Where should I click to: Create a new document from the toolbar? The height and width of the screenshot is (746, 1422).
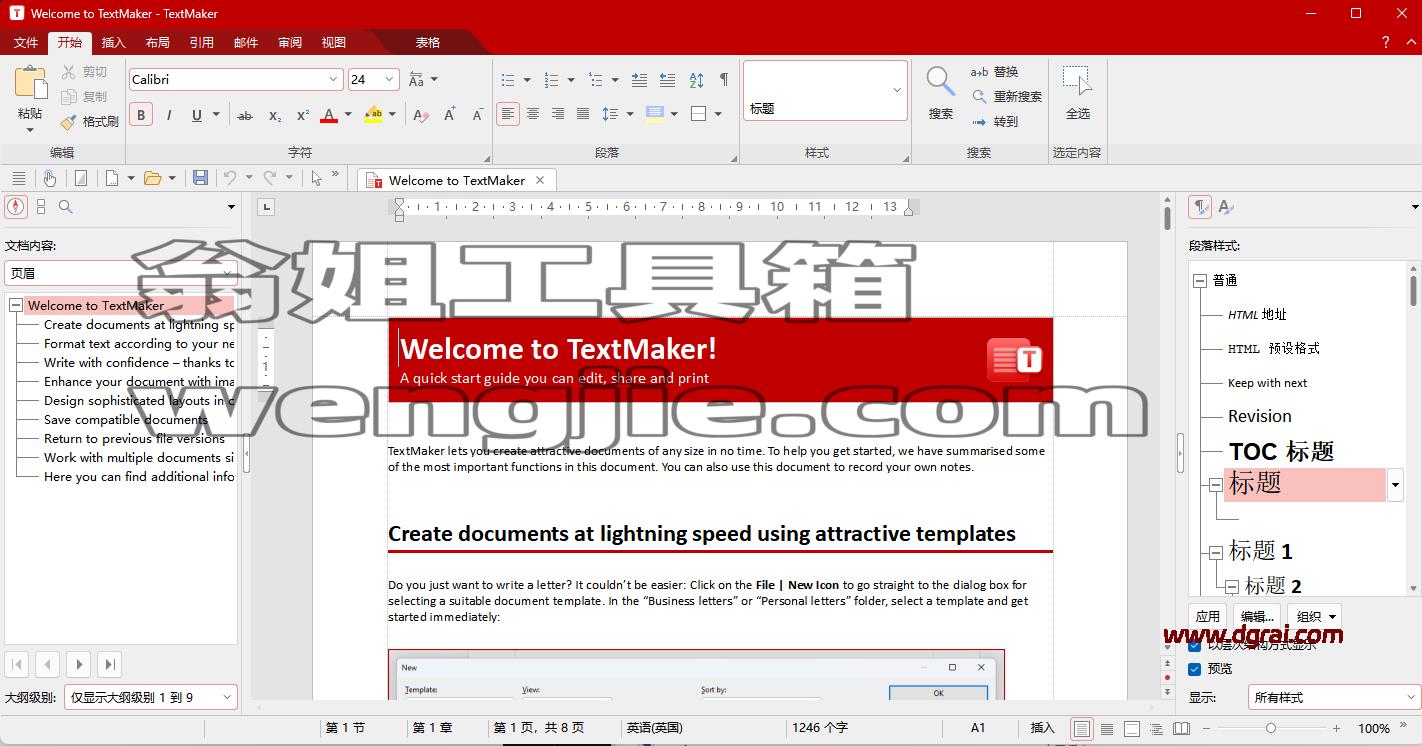click(112, 178)
